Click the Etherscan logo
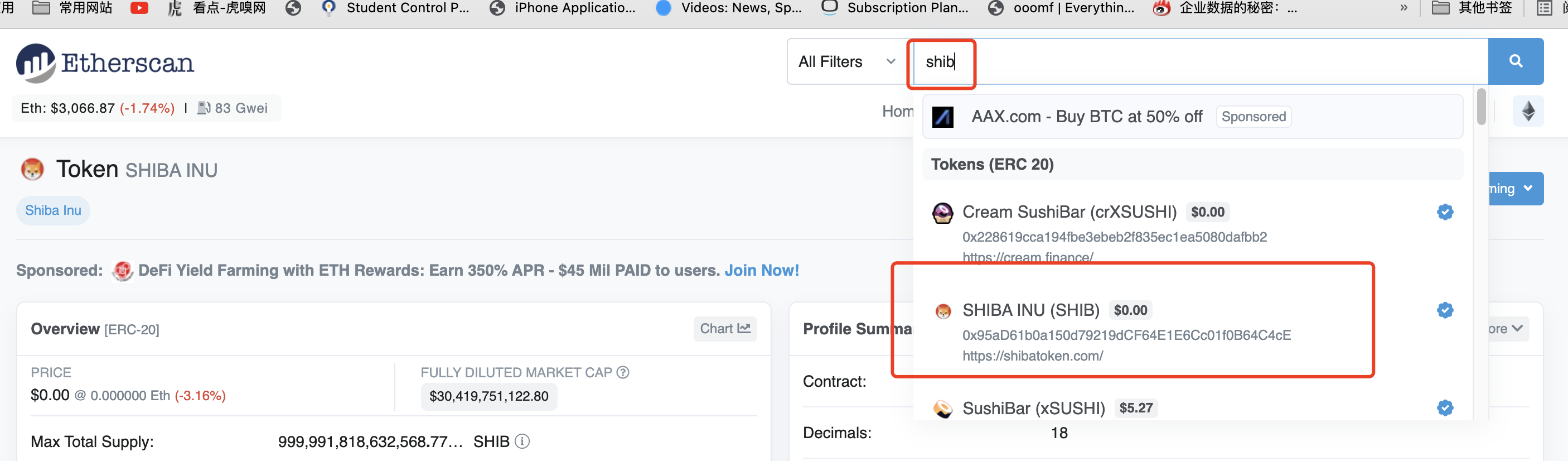 pos(105,63)
